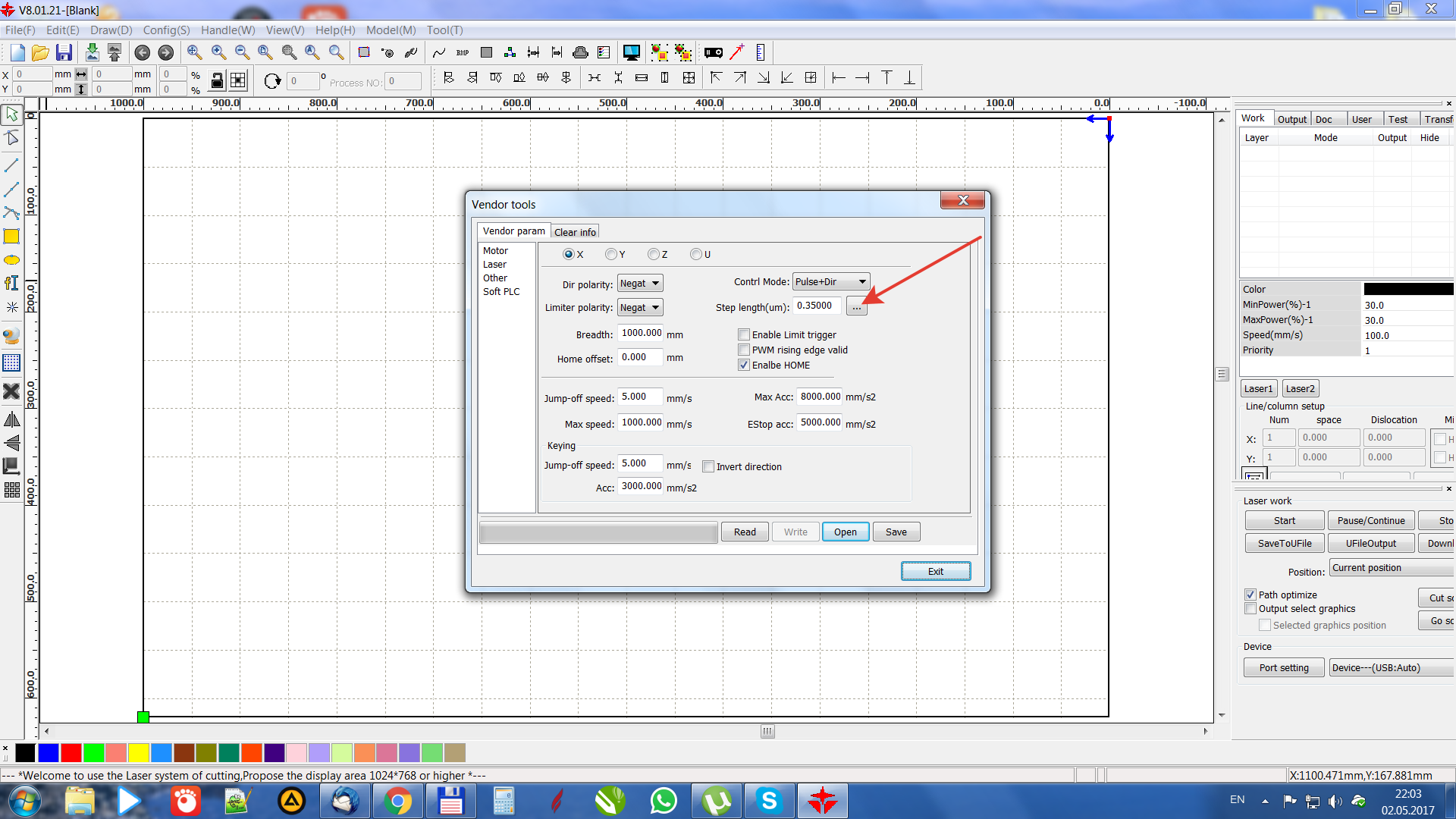Click the Read button
The height and width of the screenshot is (819, 1456).
(x=744, y=532)
